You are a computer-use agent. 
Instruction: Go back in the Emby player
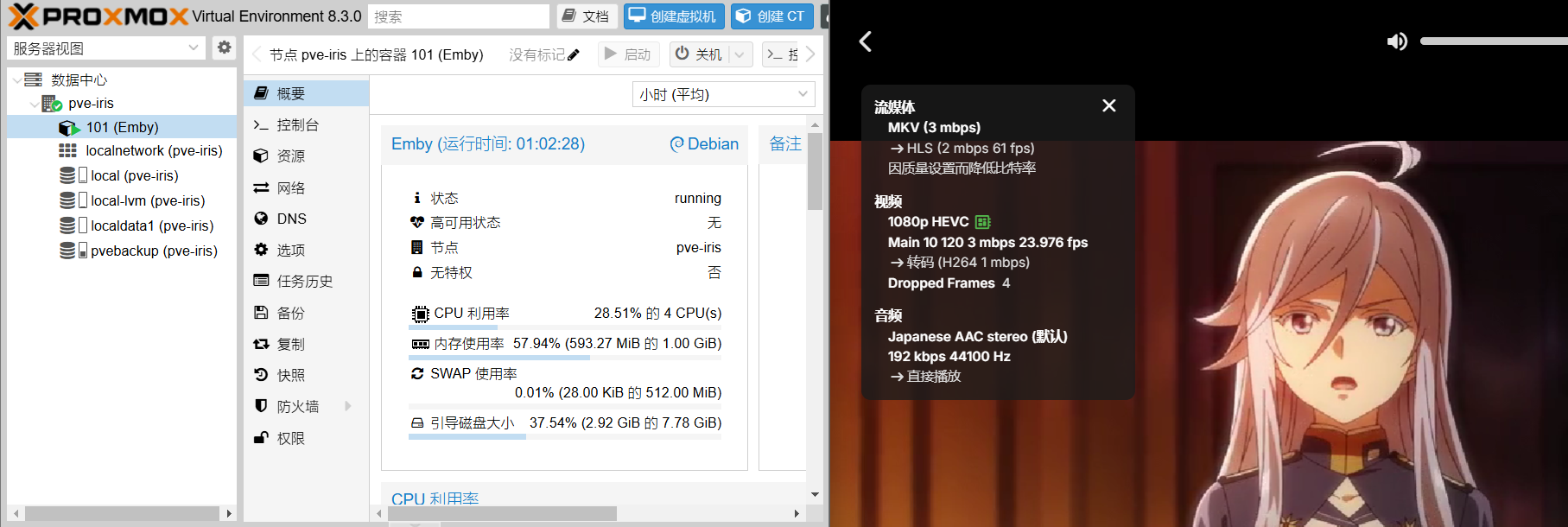866,41
